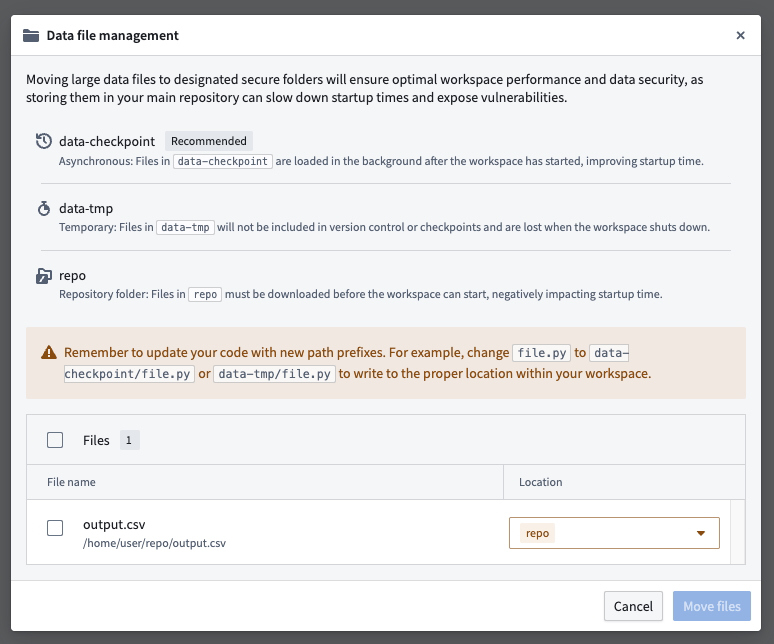774x644 pixels.
Task: Click the Recommended tag next to data-checkpoint
Action: [209, 141]
